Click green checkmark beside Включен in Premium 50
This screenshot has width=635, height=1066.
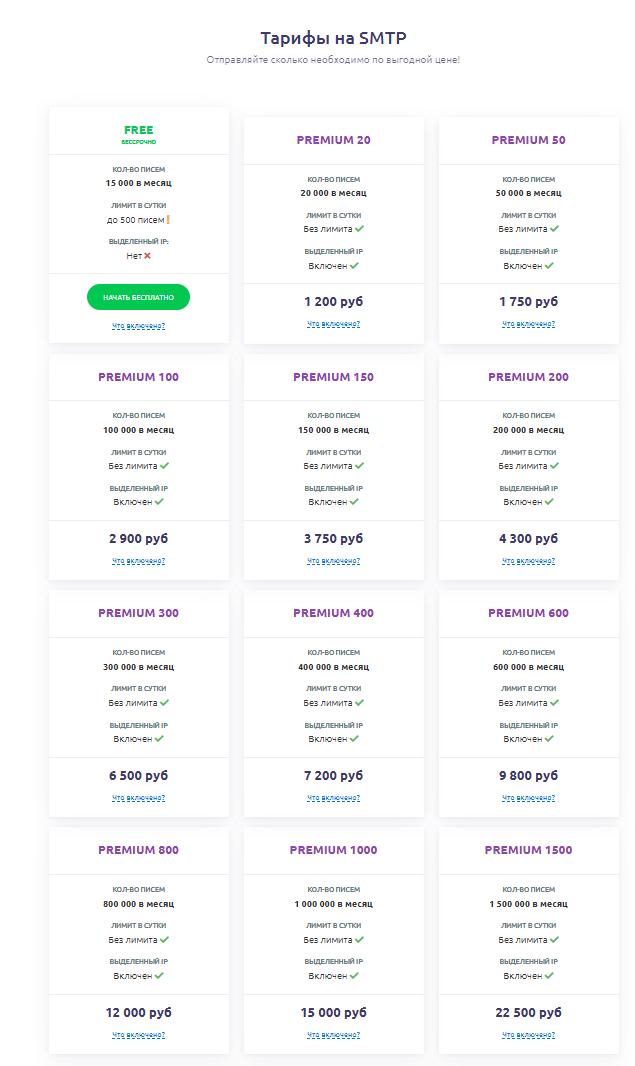(549, 266)
